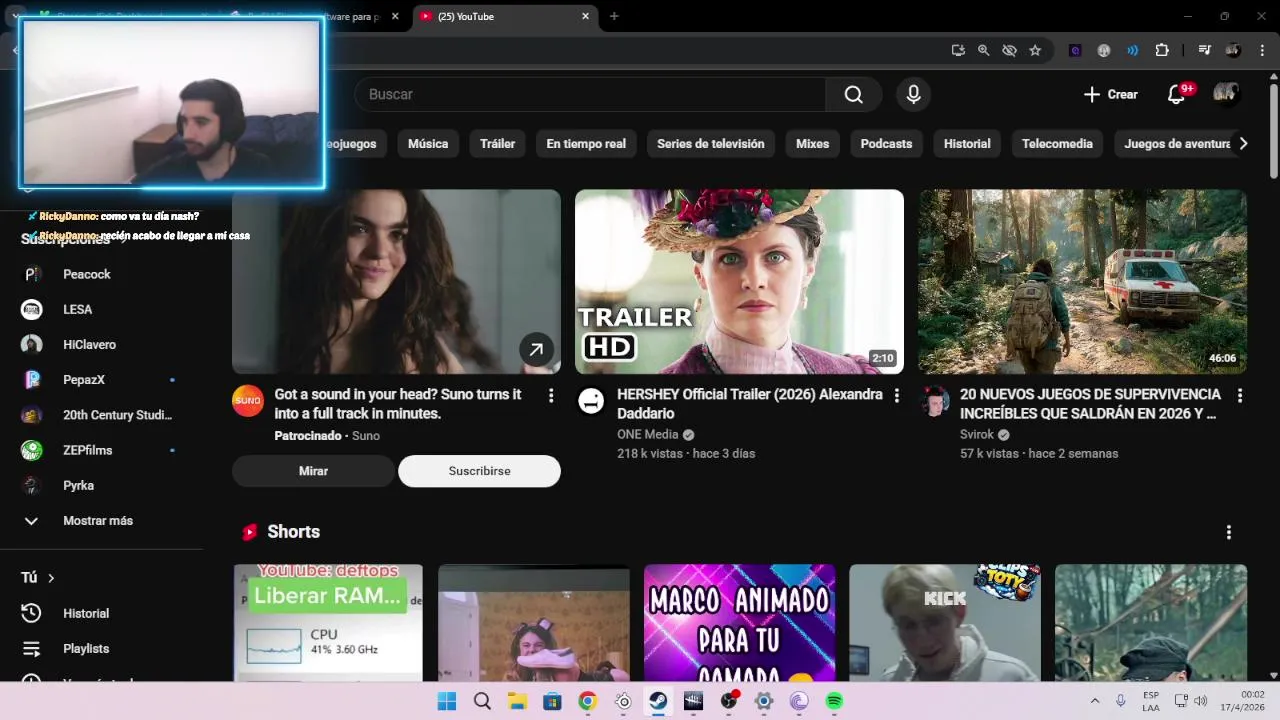Open the Chrome three-dot menu
Viewport: 1280px width, 720px height.
coord(1263,50)
